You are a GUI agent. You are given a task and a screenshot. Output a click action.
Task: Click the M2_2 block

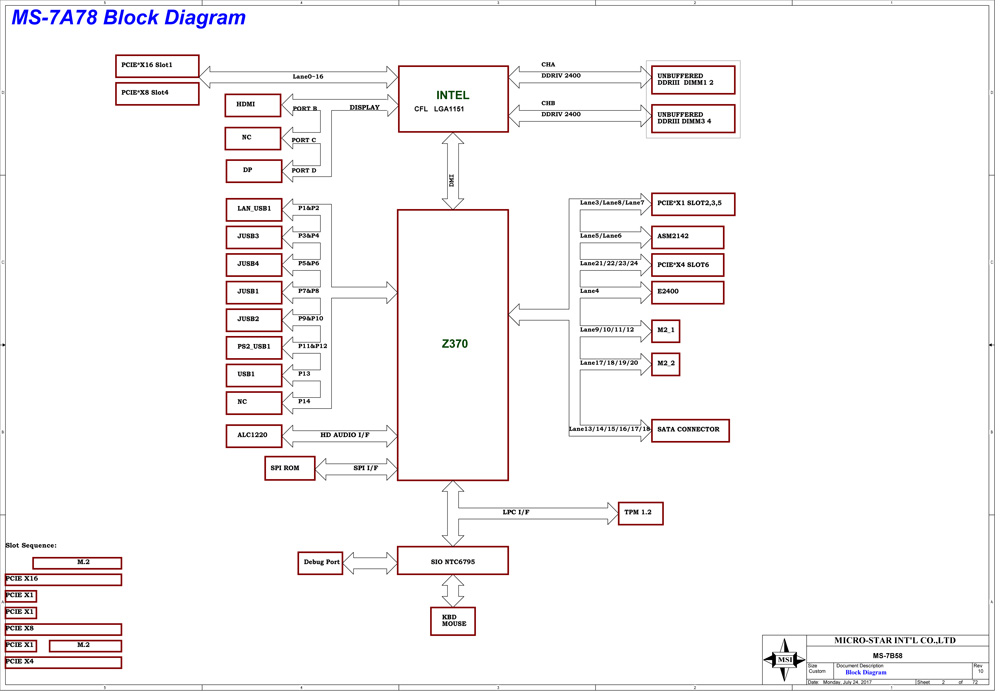(665, 364)
